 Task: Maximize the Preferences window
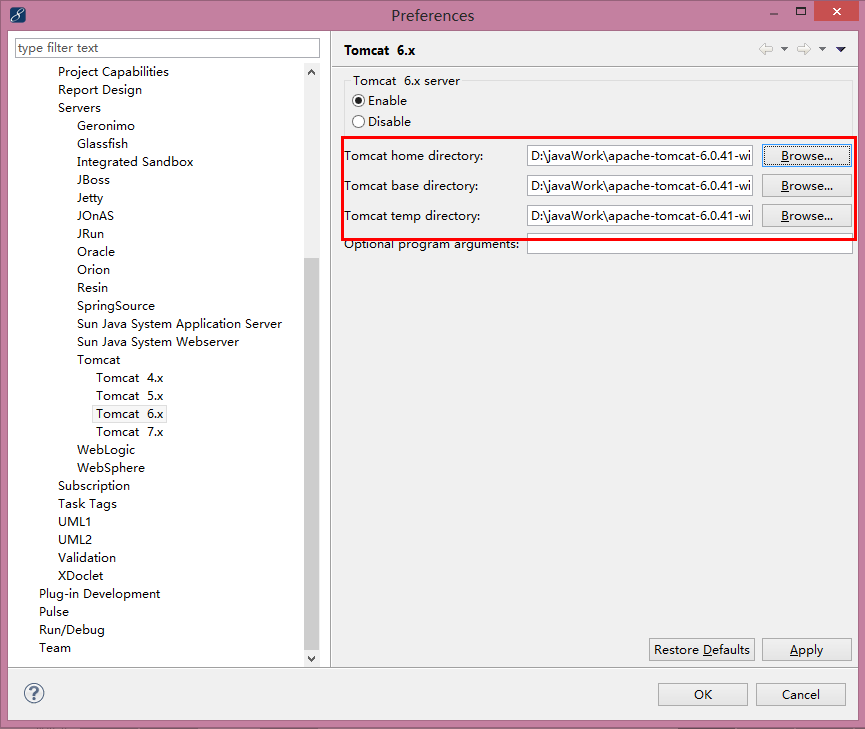coord(801,12)
